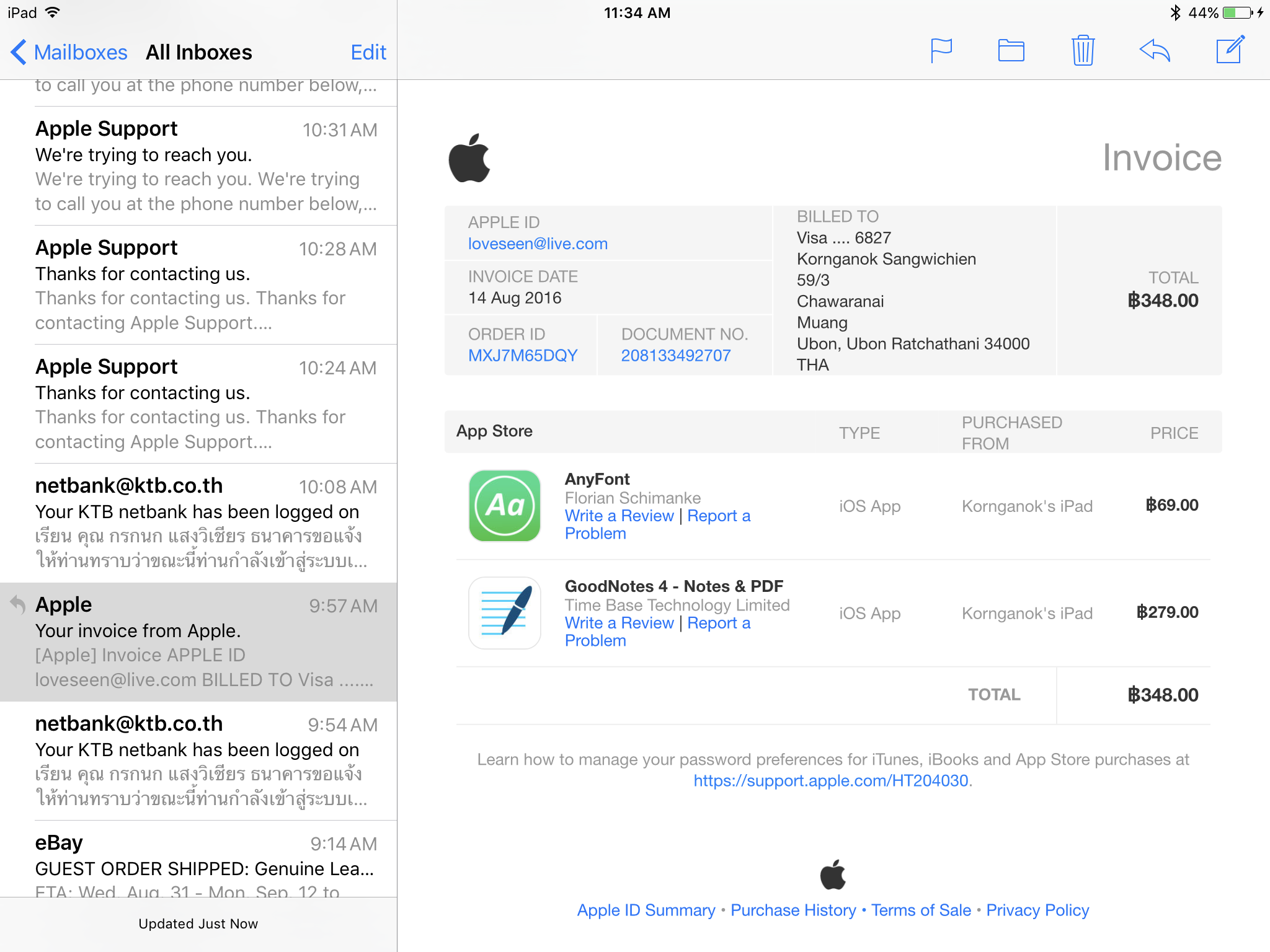The image size is (1270, 952).
Task: Tap the Invoice heading
Action: click(x=1162, y=157)
